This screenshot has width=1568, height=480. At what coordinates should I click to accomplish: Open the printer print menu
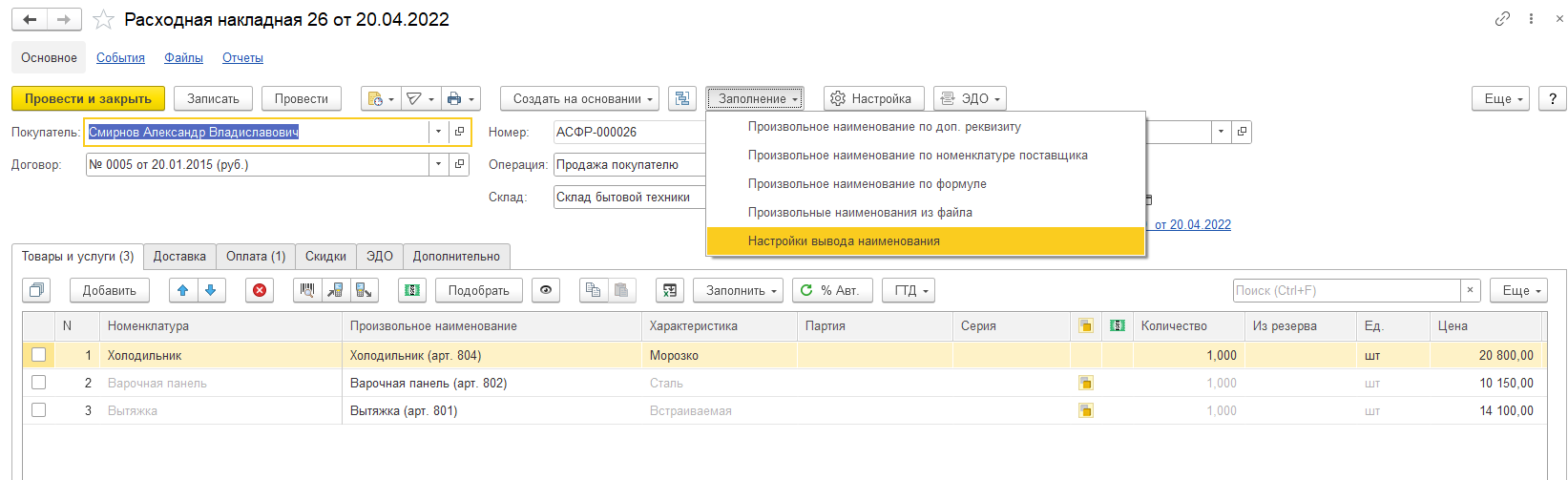459,98
